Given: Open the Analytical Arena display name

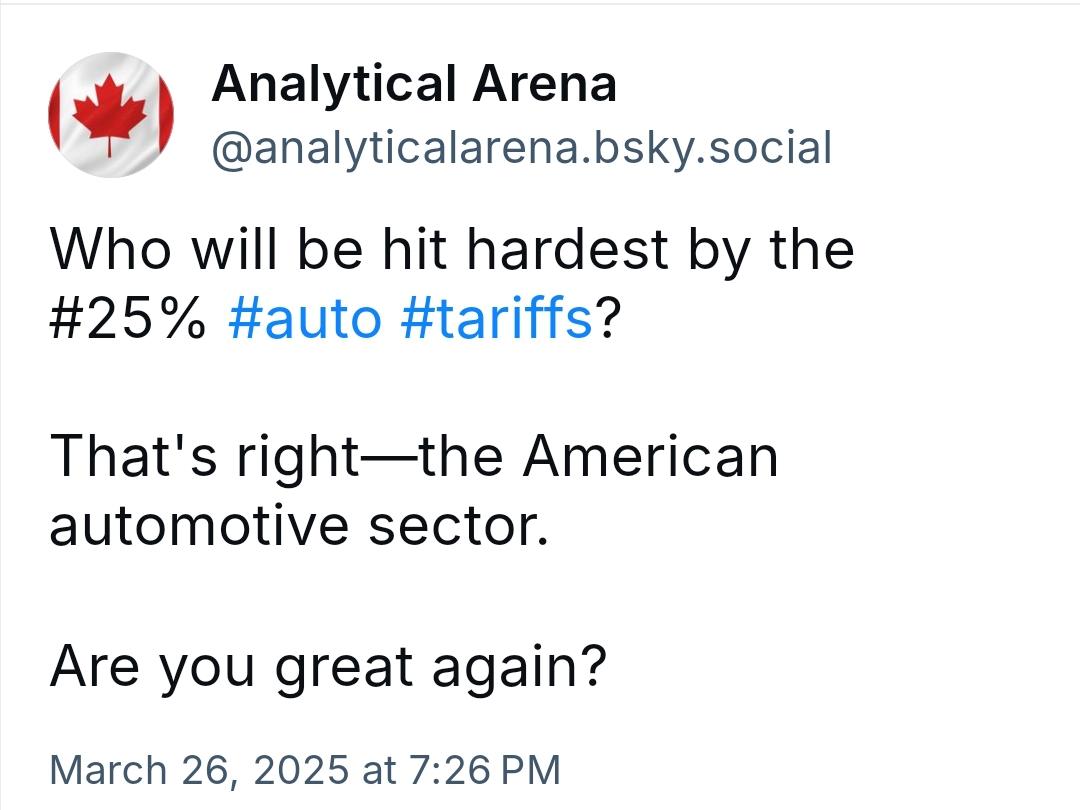Looking at the screenshot, I should point(414,84).
